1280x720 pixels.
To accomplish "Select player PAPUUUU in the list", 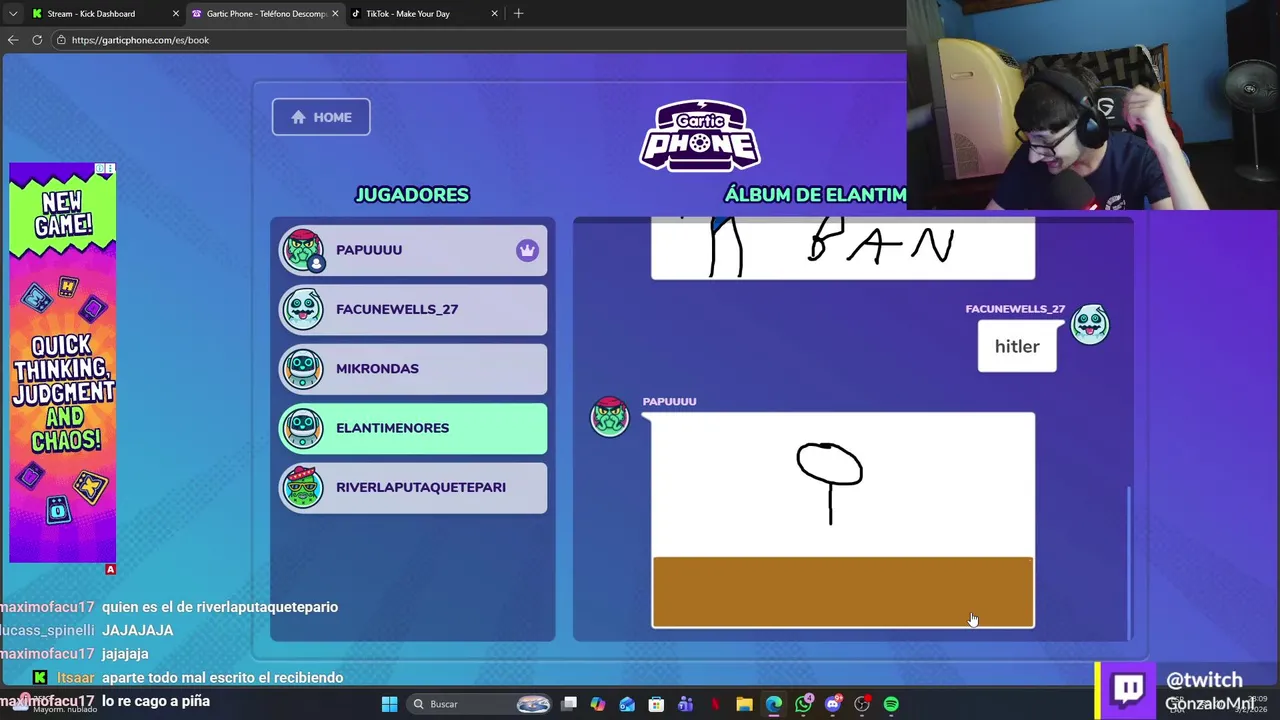I will tap(413, 250).
